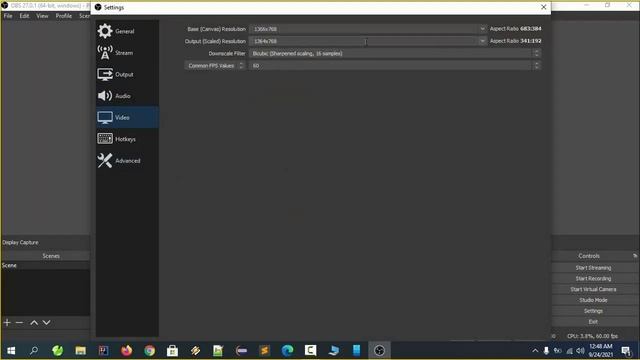This screenshot has width=640, height=360.
Task: Open the Downscale Filter dropdown
Action: [x=395, y=53]
